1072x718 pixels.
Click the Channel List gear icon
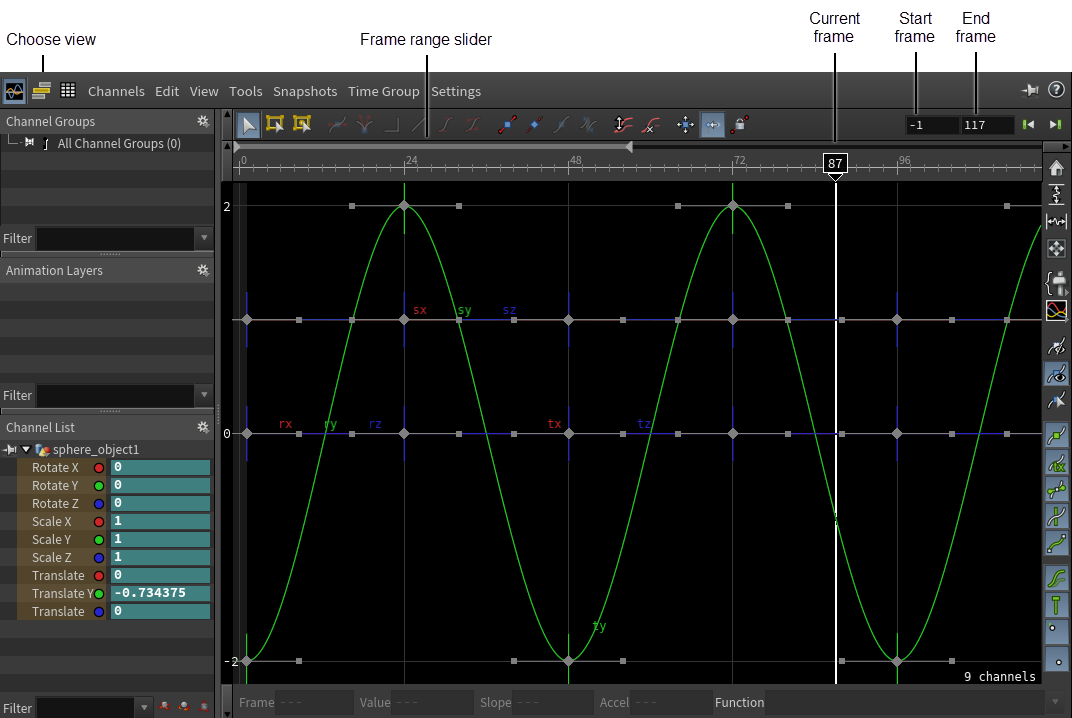[x=203, y=427]
